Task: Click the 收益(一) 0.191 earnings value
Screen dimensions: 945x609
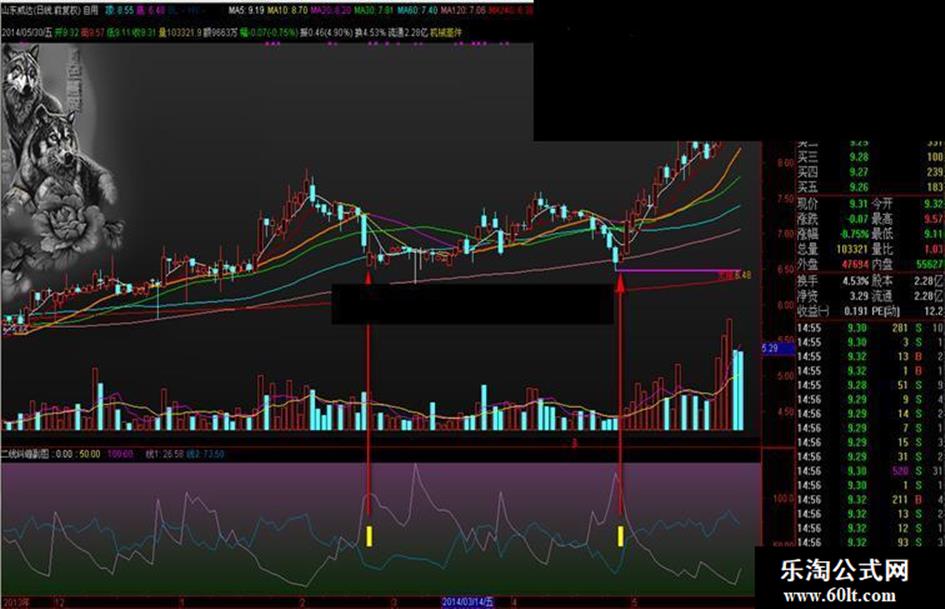Action: pyautogui.click(x=856, y=311)
